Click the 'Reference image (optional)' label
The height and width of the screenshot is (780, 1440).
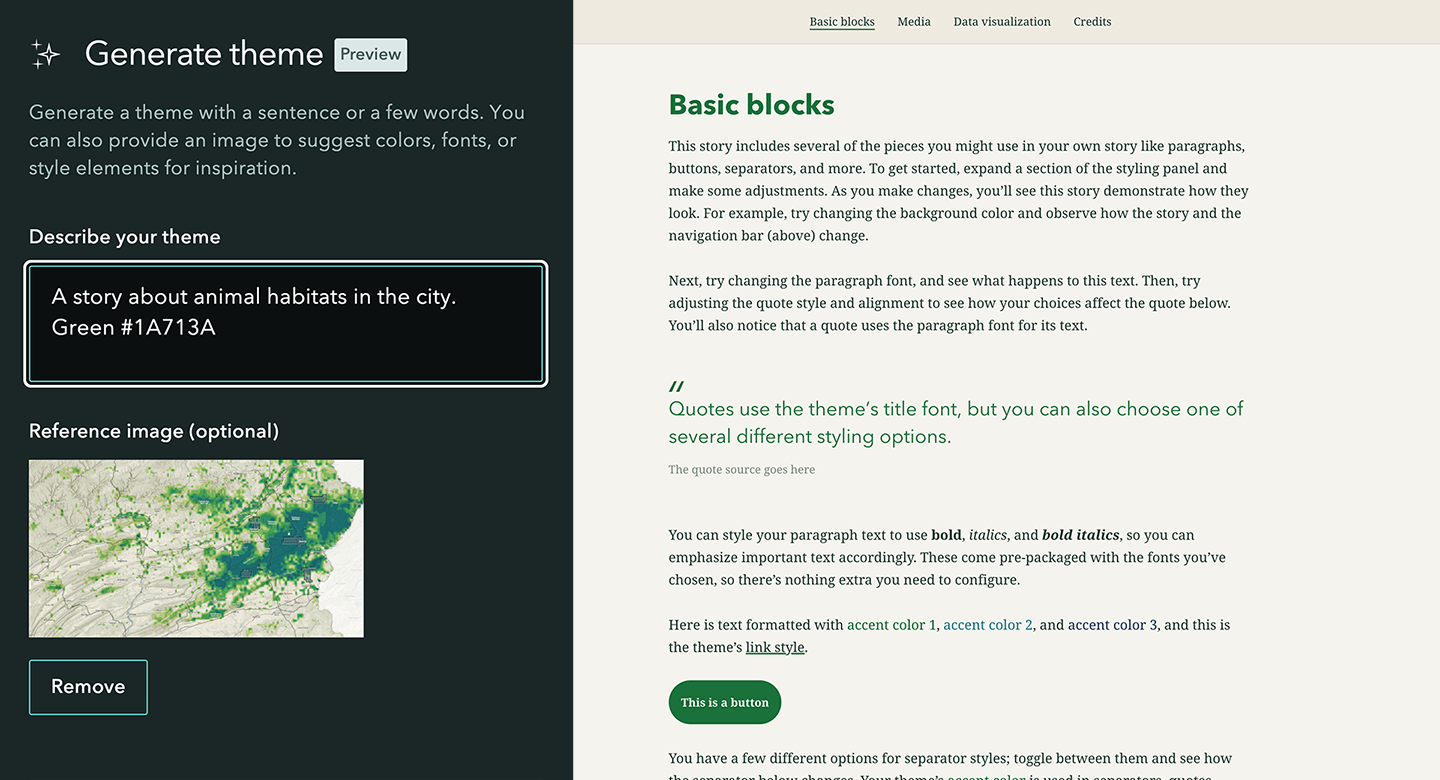point(154,431)
